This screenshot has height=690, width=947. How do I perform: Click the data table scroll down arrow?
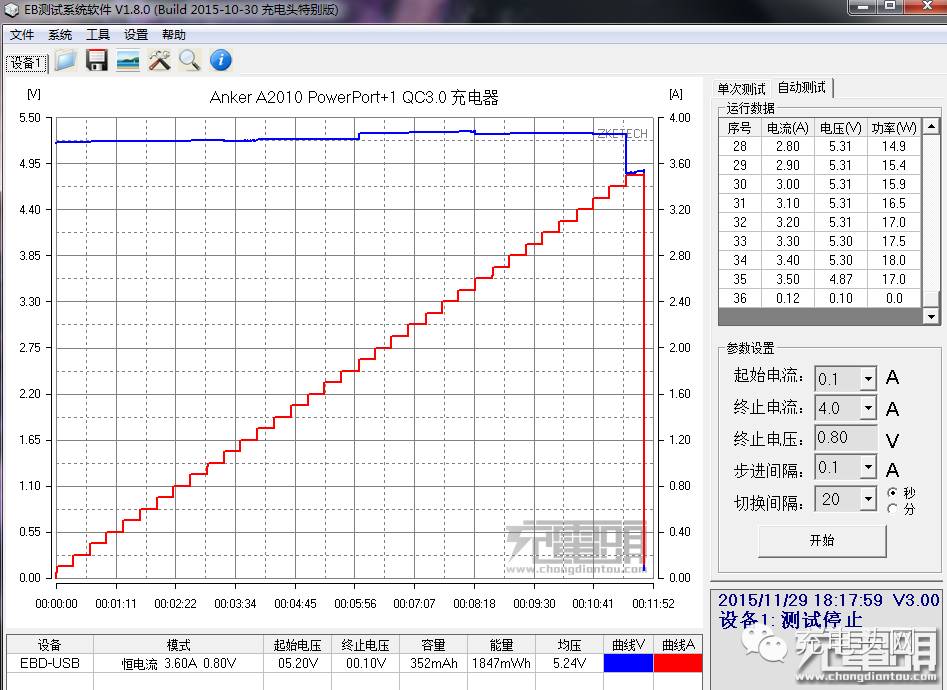[x=931, y=317]
